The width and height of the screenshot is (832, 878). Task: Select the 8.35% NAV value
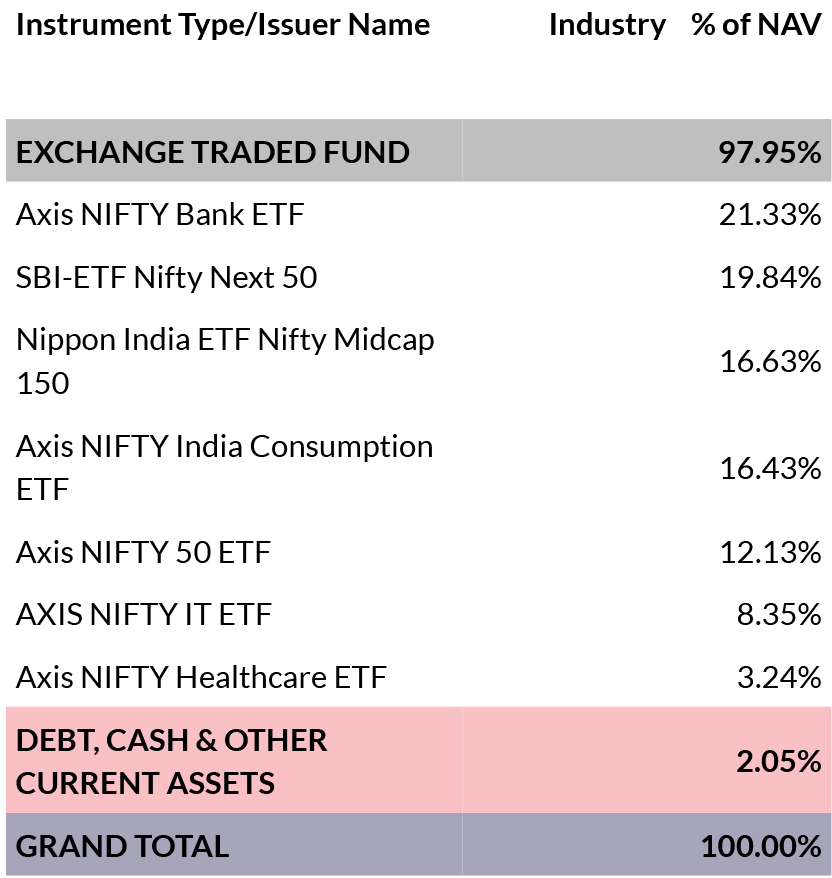point(778,614)
